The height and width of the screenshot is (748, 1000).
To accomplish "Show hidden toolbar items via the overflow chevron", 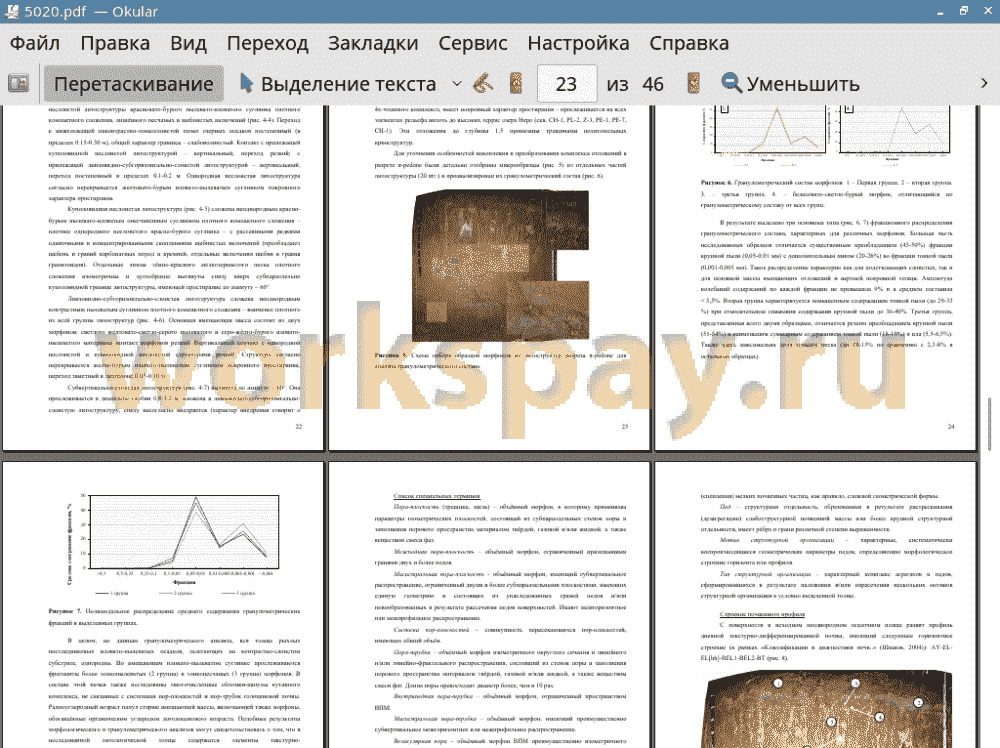I will tap(984, 84).
